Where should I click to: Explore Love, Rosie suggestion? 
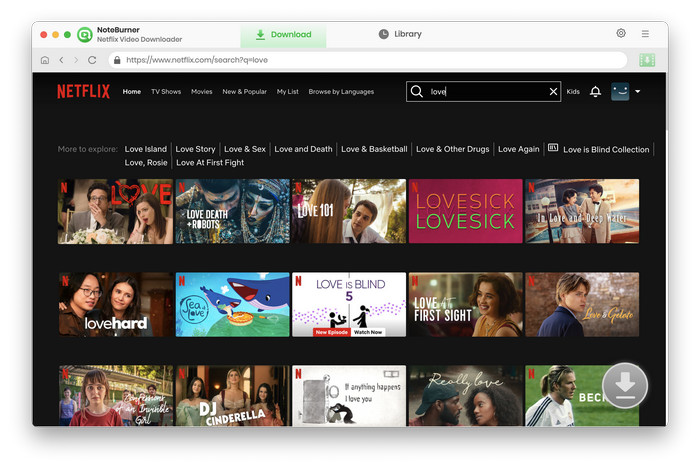tap(146, 162)
